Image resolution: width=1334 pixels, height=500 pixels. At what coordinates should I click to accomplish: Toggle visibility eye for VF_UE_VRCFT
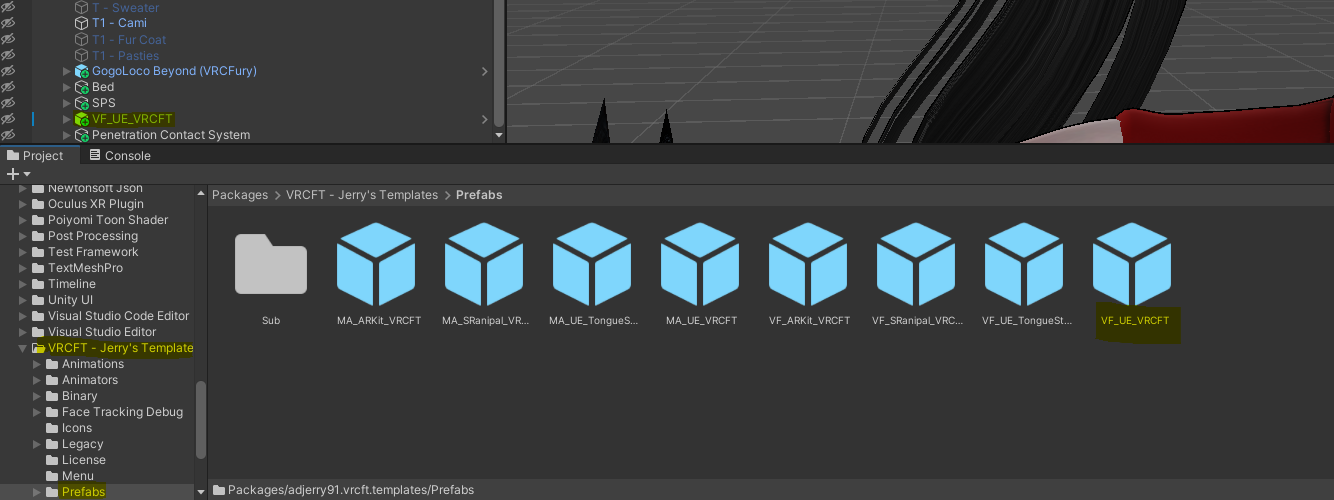[x=8, y=119]
